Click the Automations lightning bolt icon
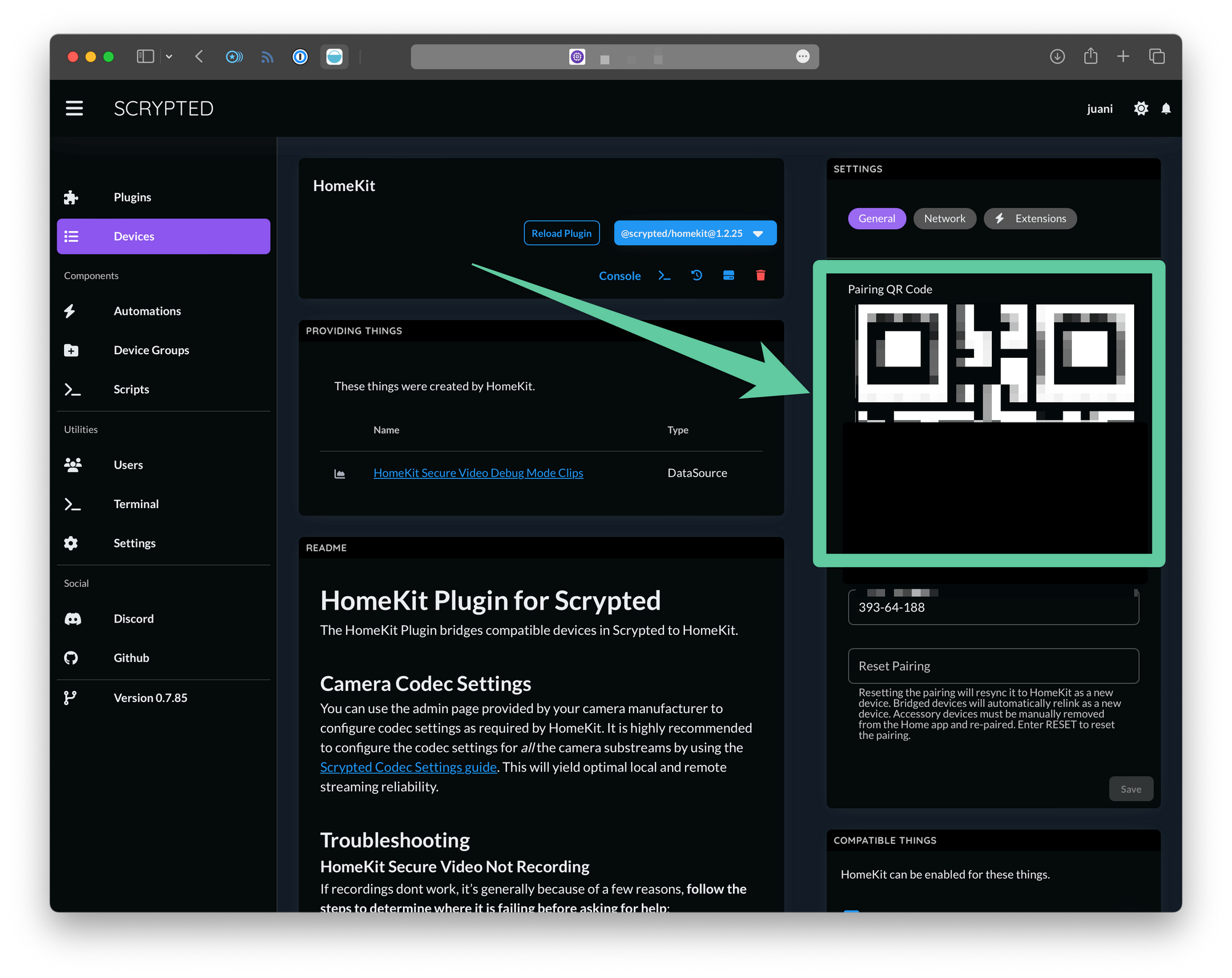 tap(70, 311)
